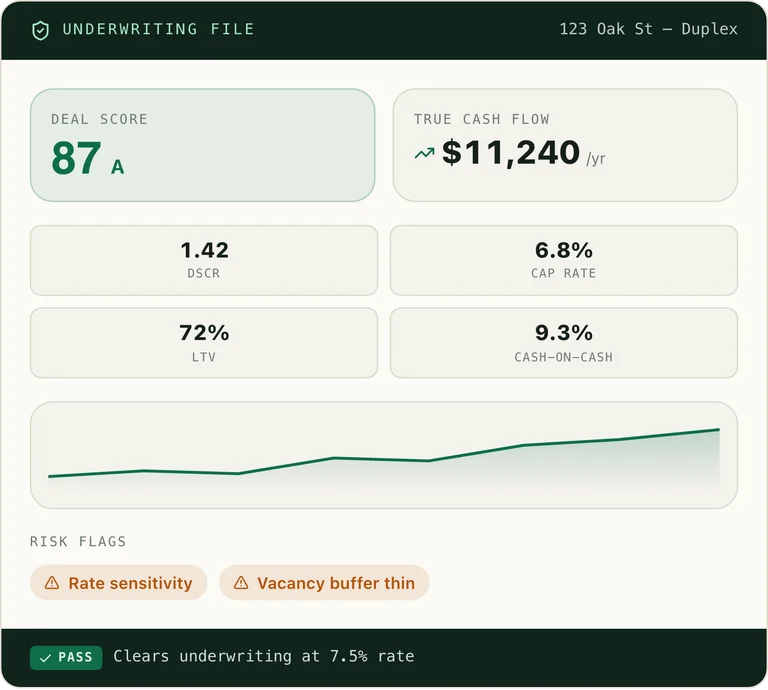Image resolution: width=768 pixels, height=690 pixels.
Task: Click the DEAL SCORE label
Action: tap(99, 119)
